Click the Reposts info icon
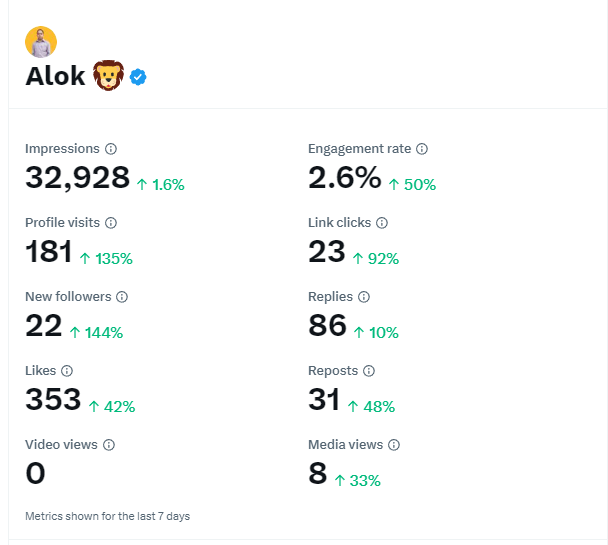 pos(369,371)
